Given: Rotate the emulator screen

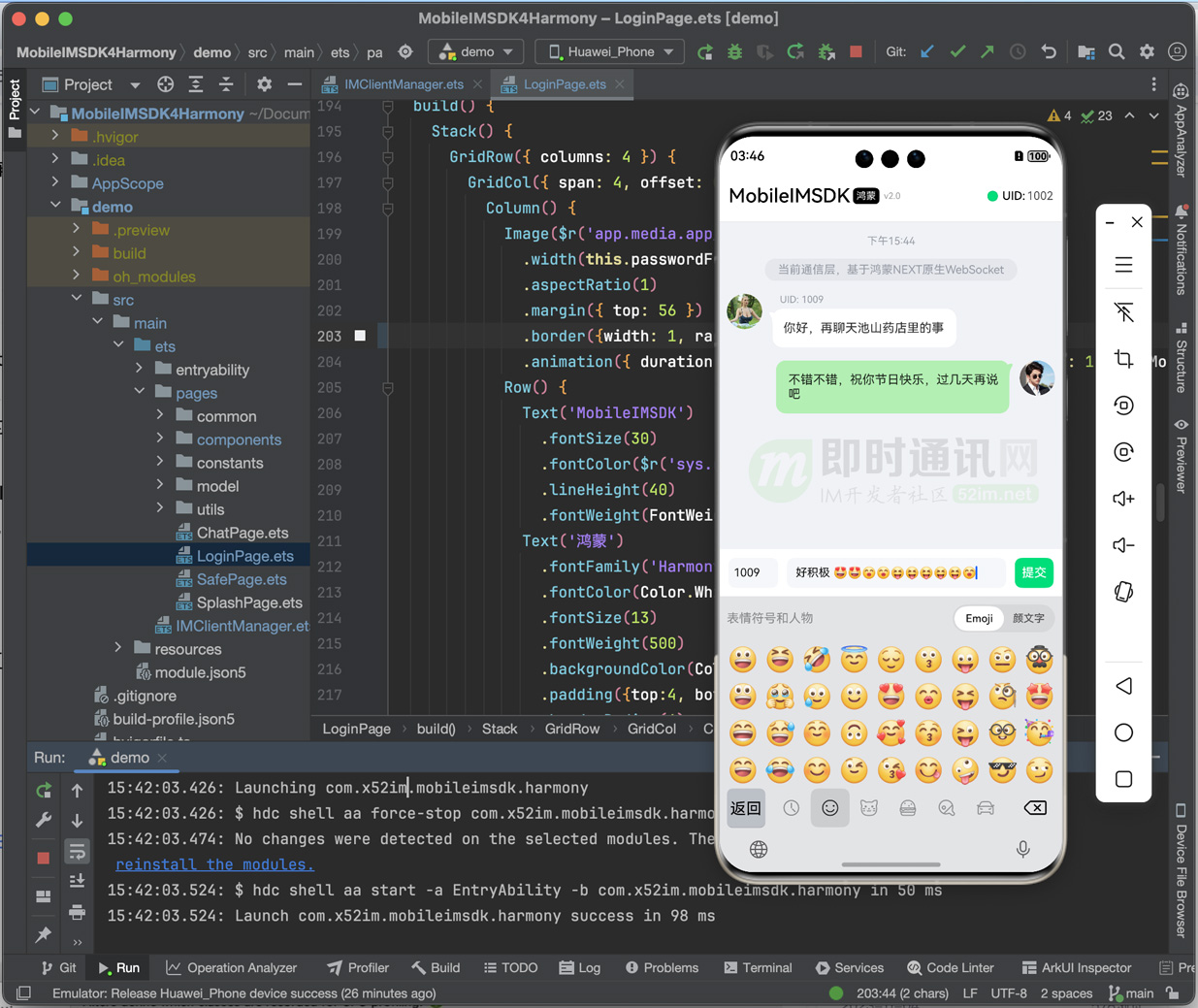Looking at the screenshot, I should [x=1123, y=406].
